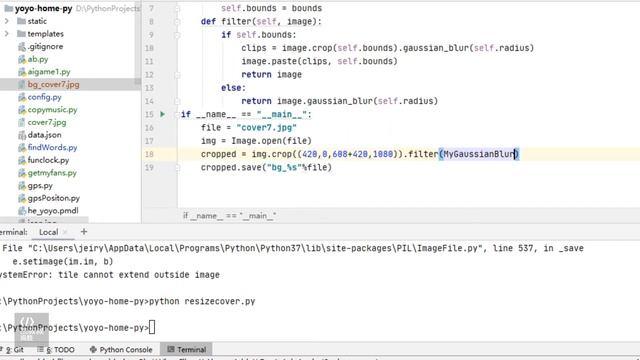Expand the static folder

point(7,21)
